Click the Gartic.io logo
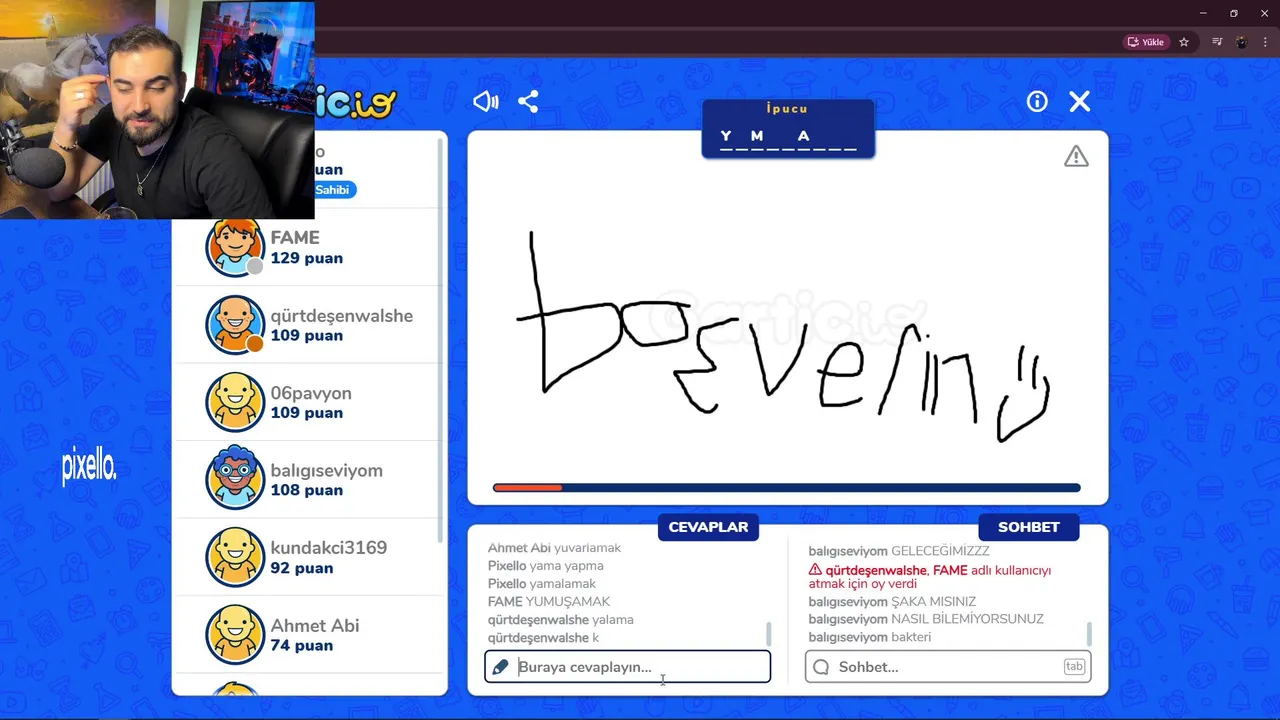1280x720 pixels. [356, 102]
